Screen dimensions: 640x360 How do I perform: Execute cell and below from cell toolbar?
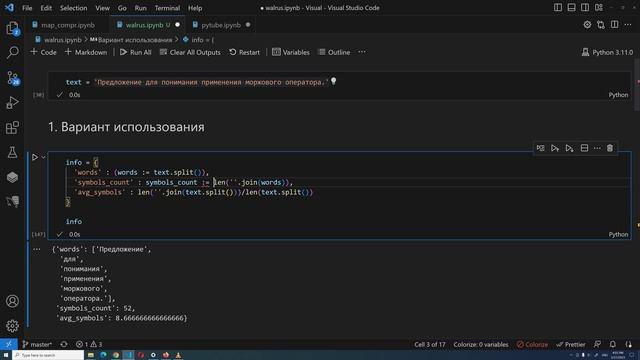569,148
